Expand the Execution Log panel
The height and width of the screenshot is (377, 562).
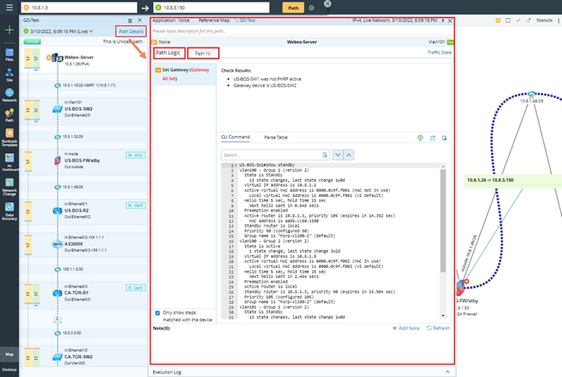click(447, 372)
